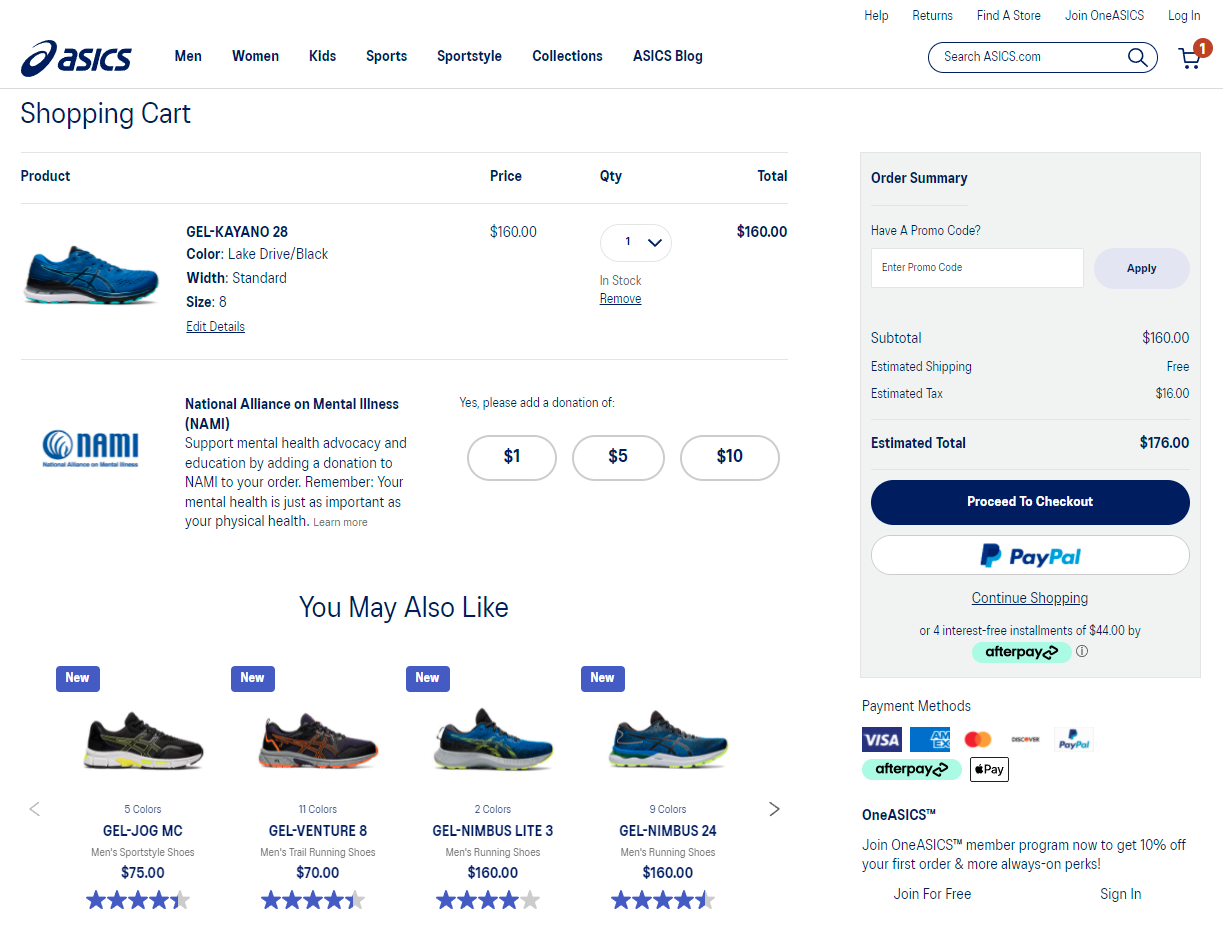Screen dimensions: 1223x932
Task: Remove GEL-KAYANO 28 from cart
Action: 620,299
